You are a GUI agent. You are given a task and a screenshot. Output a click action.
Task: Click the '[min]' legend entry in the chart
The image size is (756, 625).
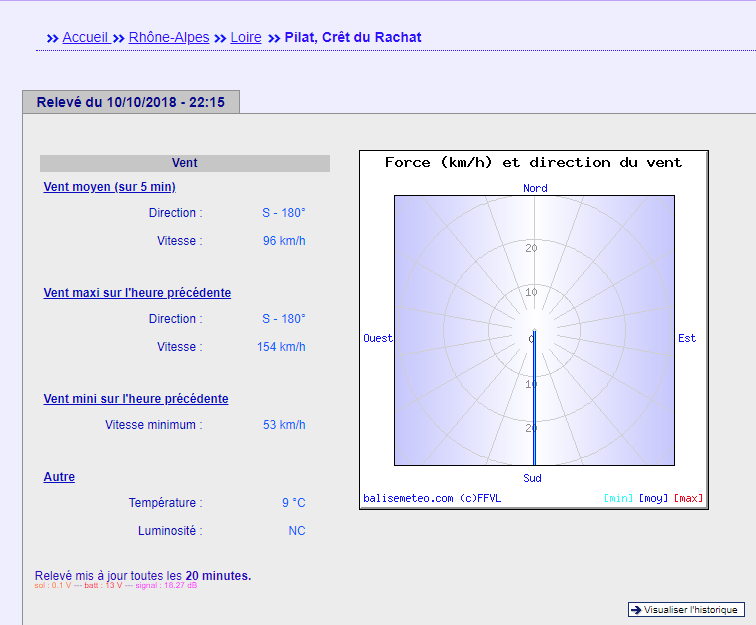(x=618, y=498)
